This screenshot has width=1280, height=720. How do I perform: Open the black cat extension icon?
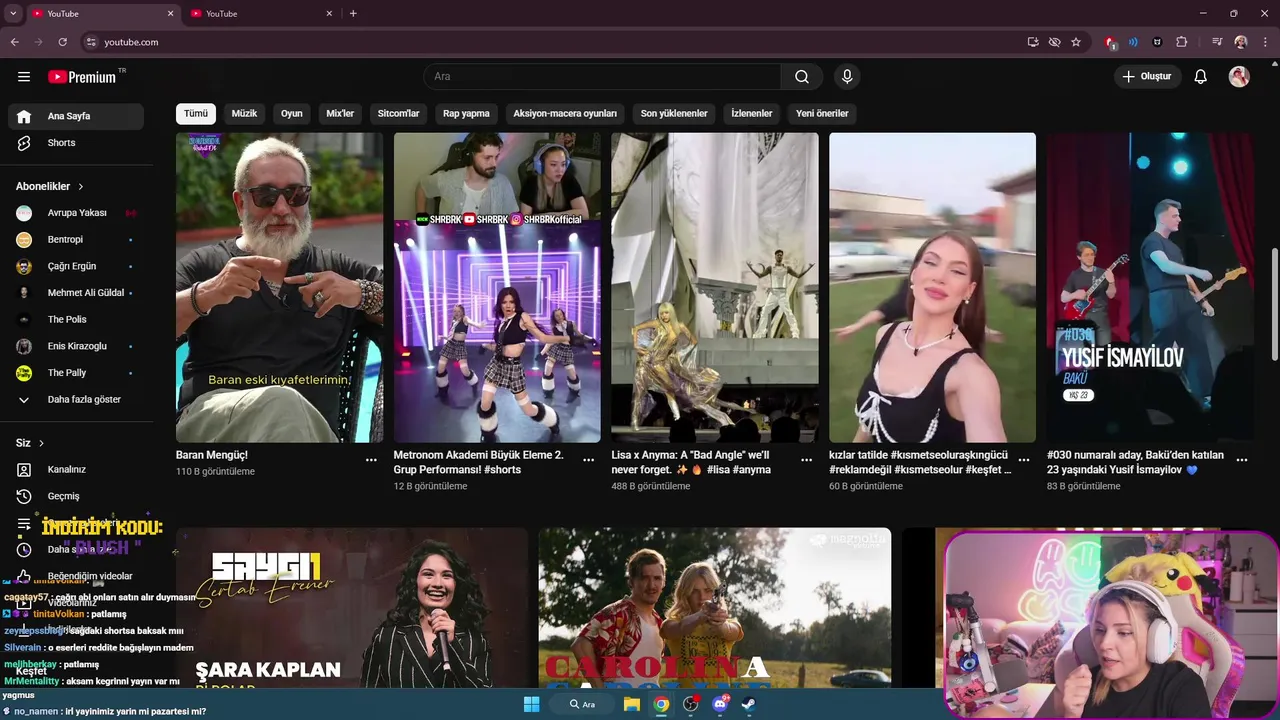(x=1158, y=42)
